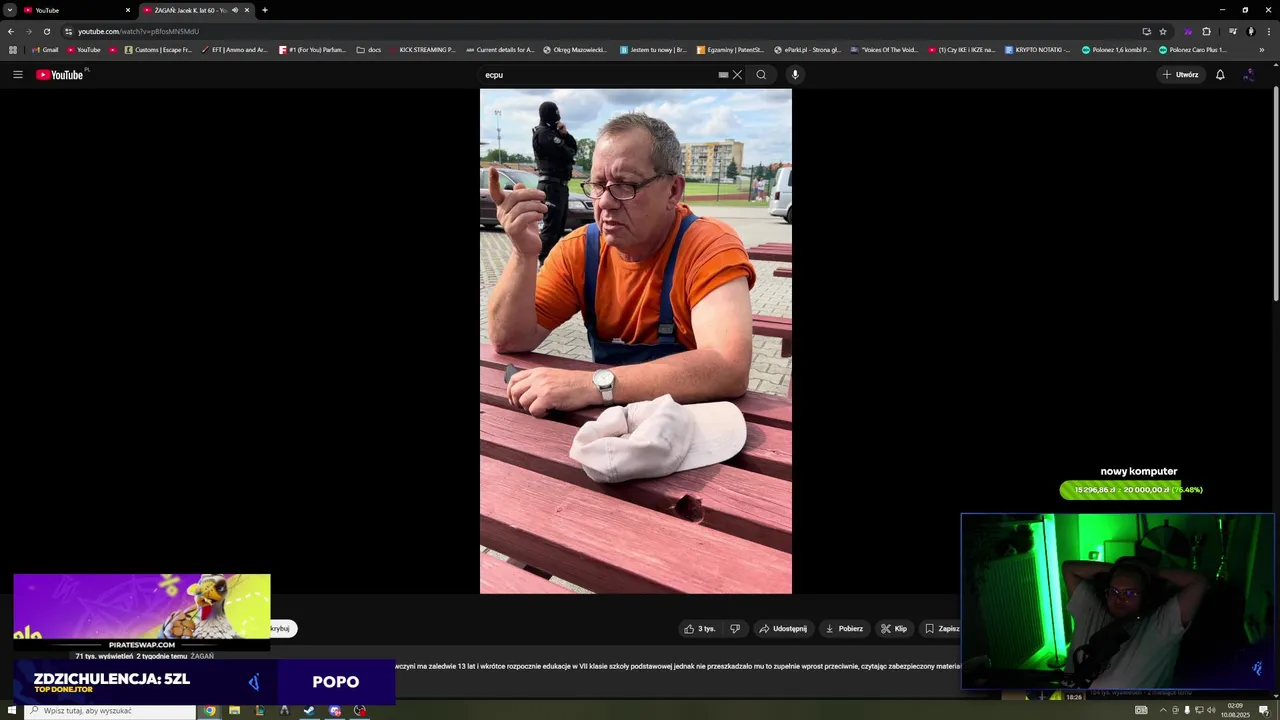Go back in browser history
Image resolution: width=1280 pixels, height=720 pixels.
point(11,31)
